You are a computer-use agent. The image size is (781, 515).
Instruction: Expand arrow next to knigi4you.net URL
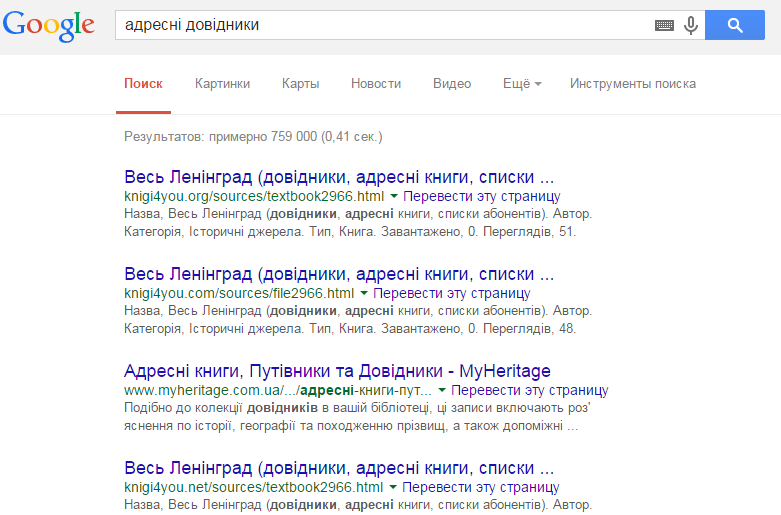[392, 487]
